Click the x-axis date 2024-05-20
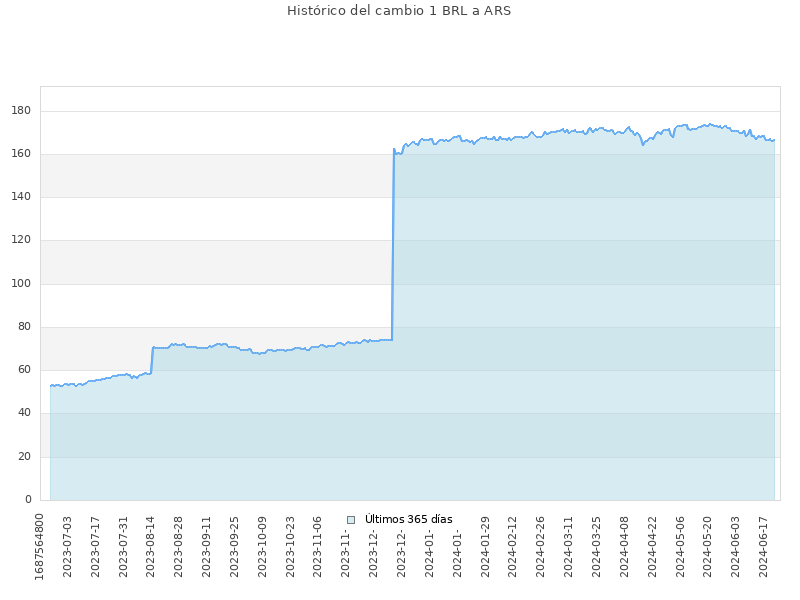The width and height of the screenshot is (800, 600). coord(708,547)
